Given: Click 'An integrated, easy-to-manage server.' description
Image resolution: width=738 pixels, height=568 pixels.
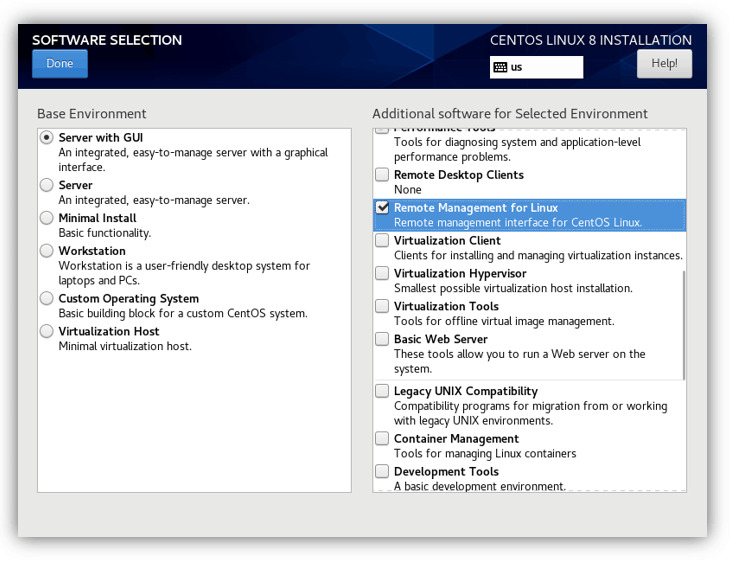Looking at the screenshot, I should tap(154, 200).
